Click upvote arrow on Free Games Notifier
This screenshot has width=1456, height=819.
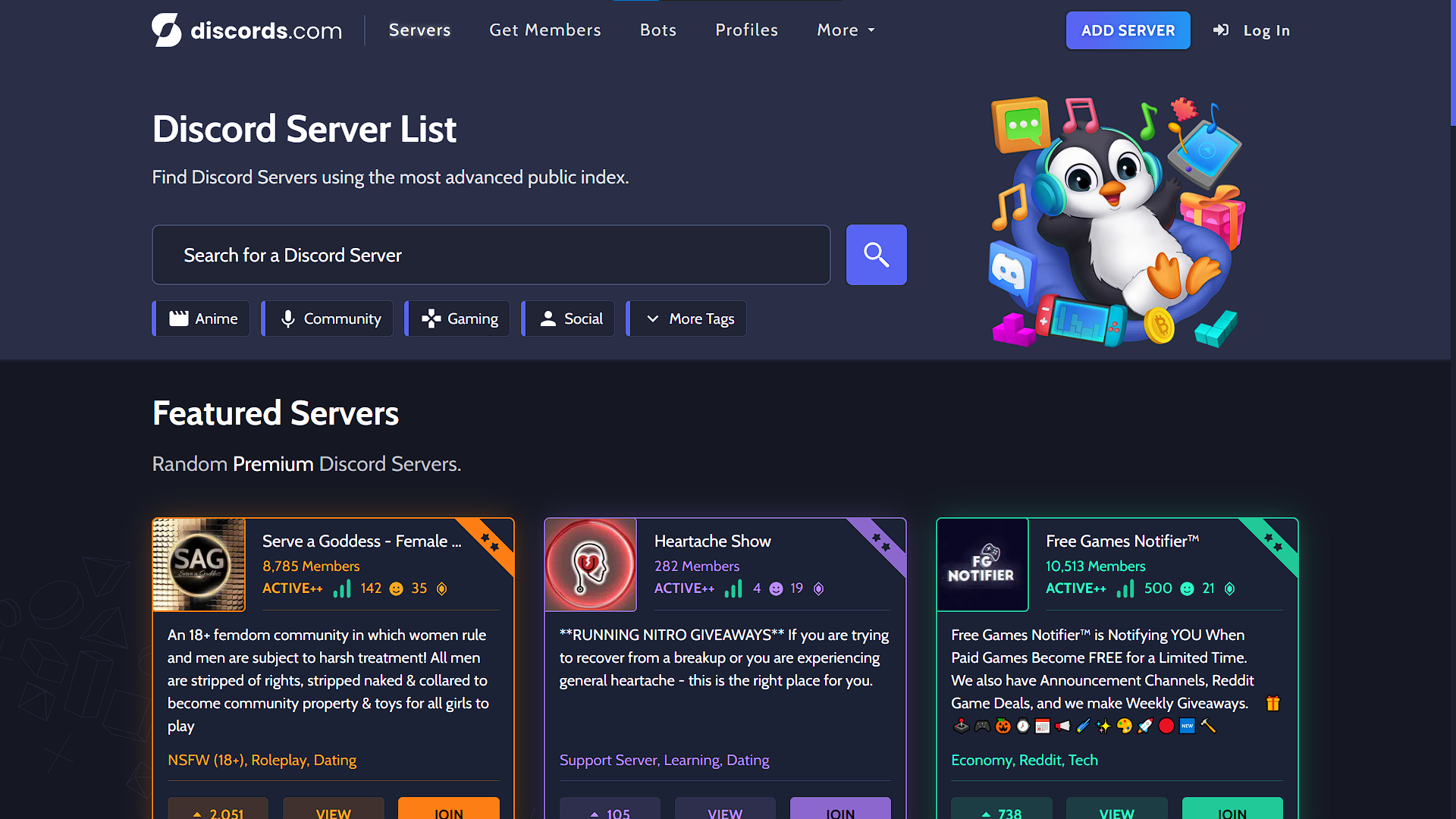(x=986, y=814)
